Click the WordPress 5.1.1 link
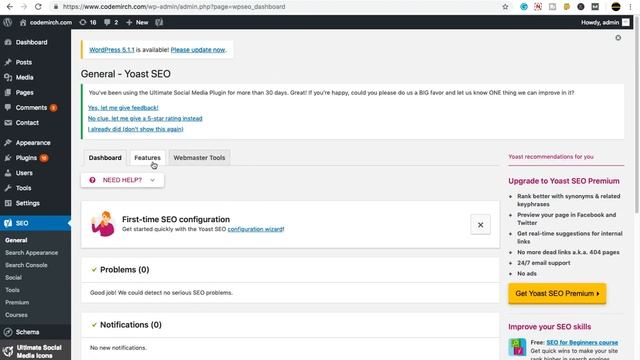The width and height of the screenshot is (640, 360). point(111,49)
